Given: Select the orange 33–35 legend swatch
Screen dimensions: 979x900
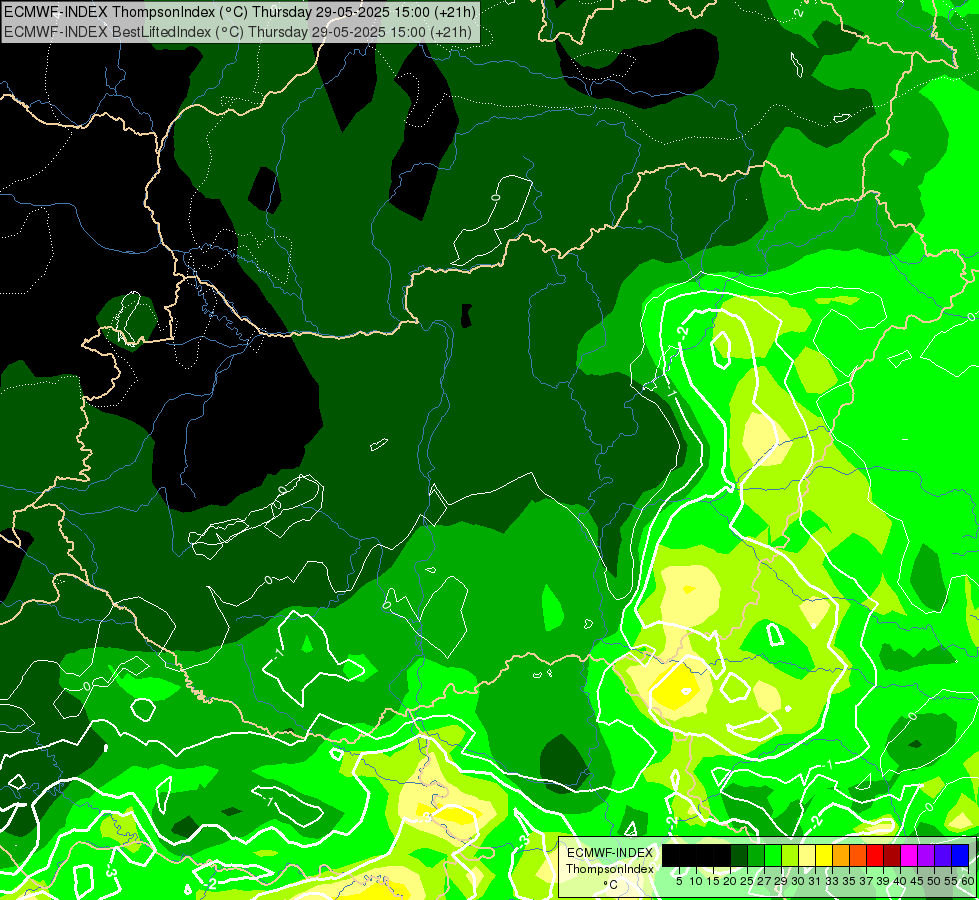Looking at the screenshot, I should tap(841, 855).
